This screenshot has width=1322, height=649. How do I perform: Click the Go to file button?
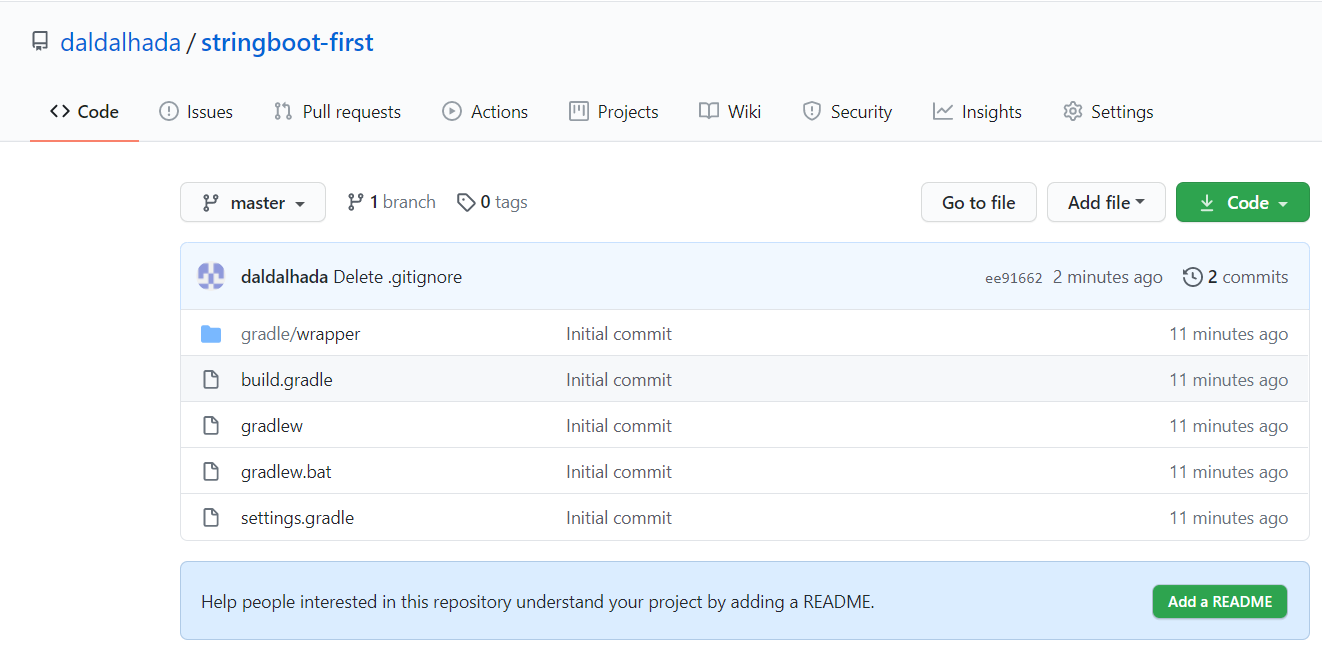tap(979, 202)
